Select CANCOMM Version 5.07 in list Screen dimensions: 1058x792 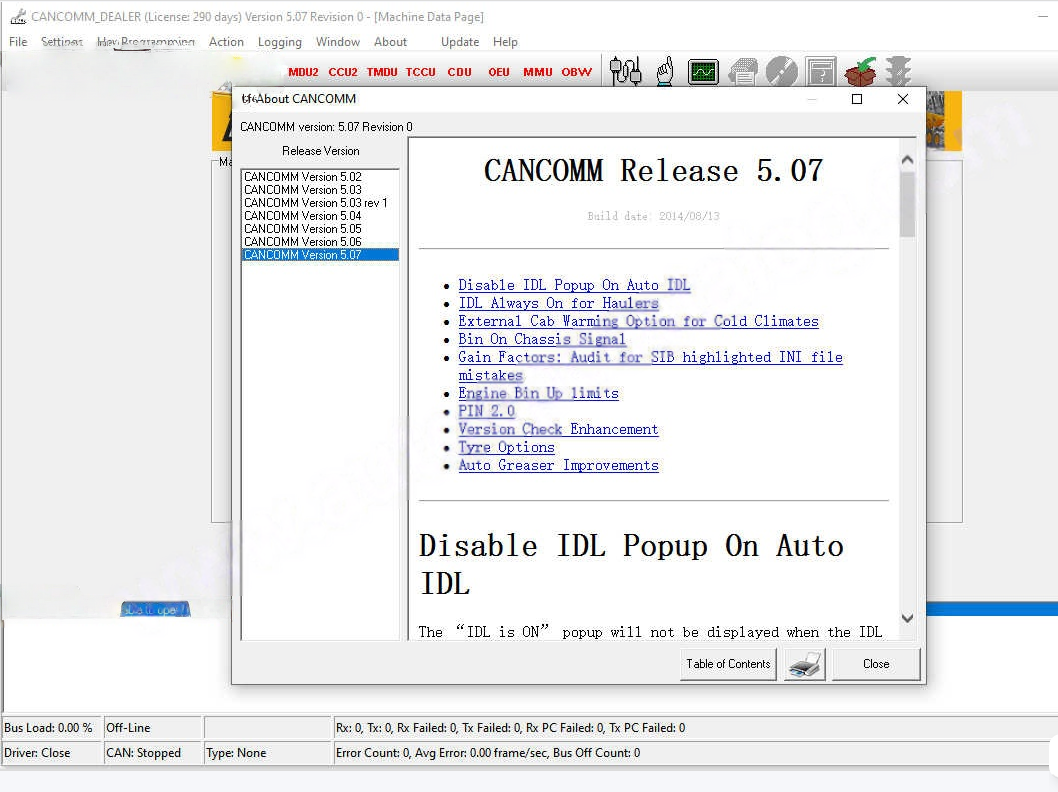click(320, 254)
